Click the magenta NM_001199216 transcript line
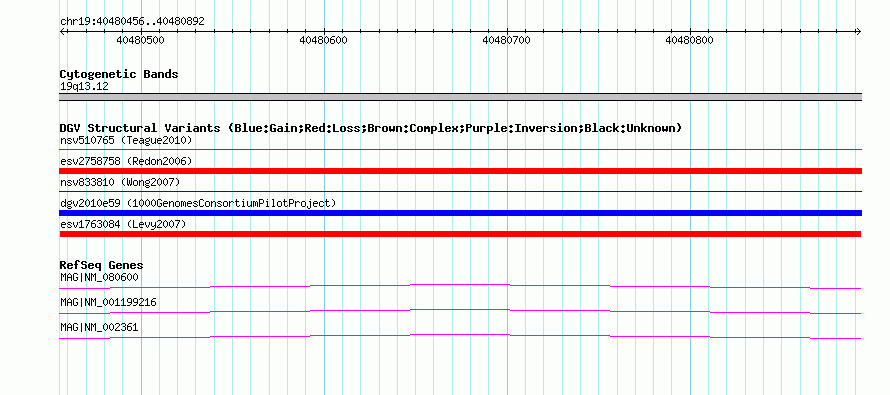Viewport: 890px width, 395px height. click(460, 312)
